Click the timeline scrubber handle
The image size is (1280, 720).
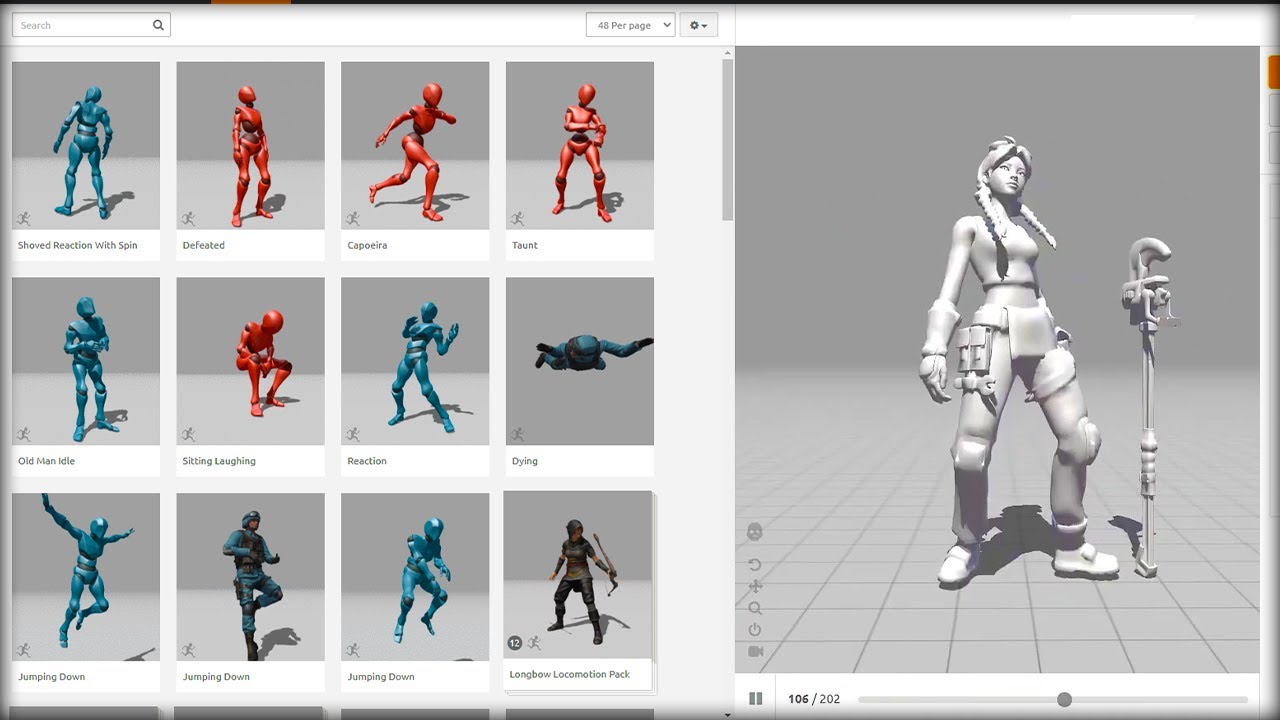[x=1064, y=700]
